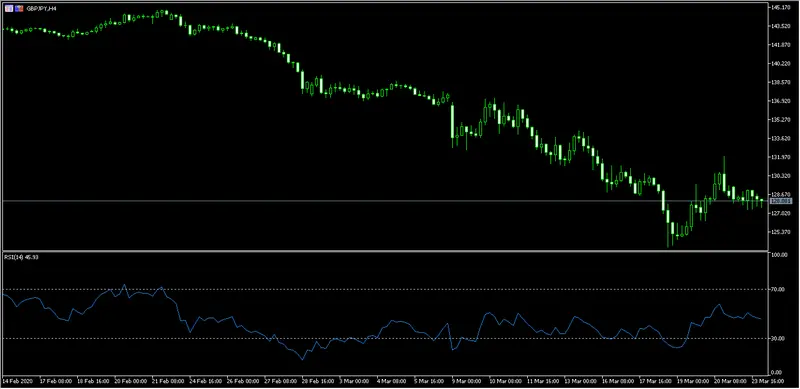Click the 100.00 RSI scale value
Image resolution: width=800 pixels, height=389 pixels.
point(779,255)
